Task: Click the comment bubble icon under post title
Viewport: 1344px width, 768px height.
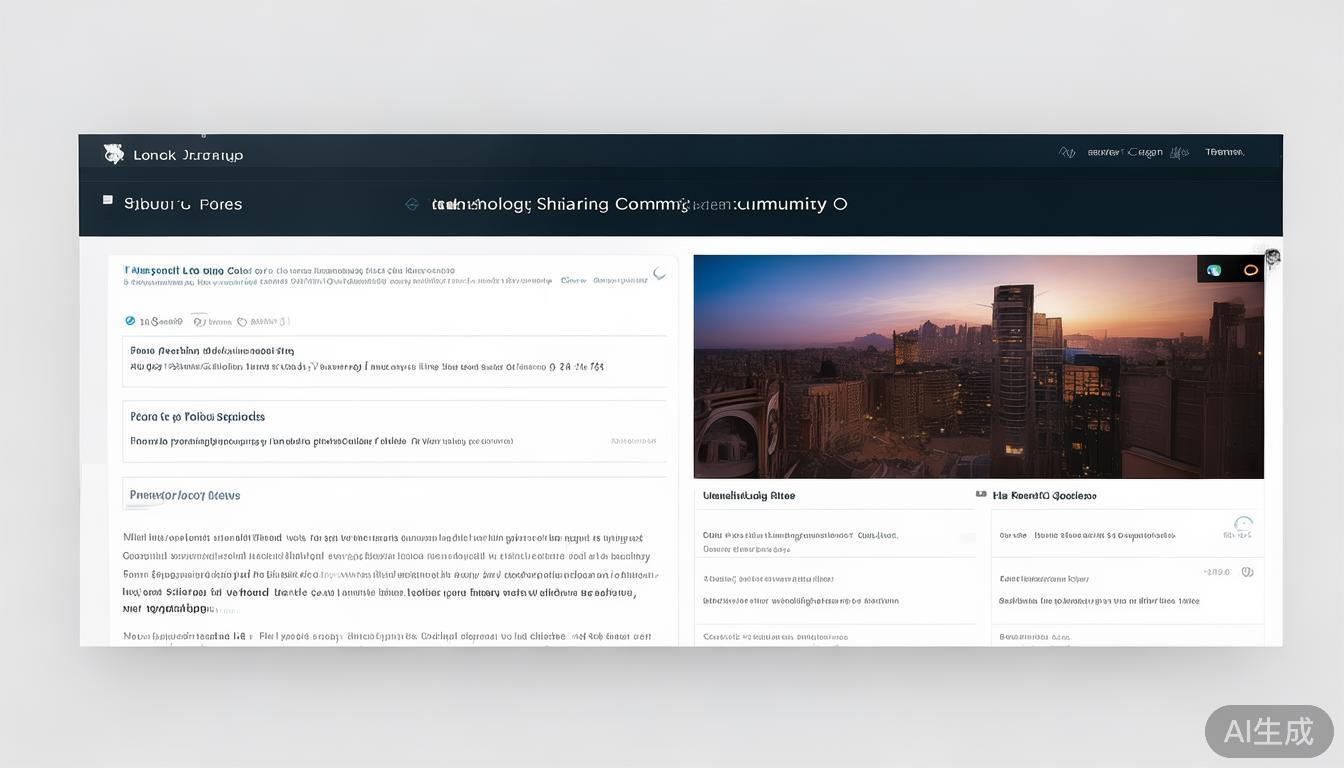Action: click(242, 322)
